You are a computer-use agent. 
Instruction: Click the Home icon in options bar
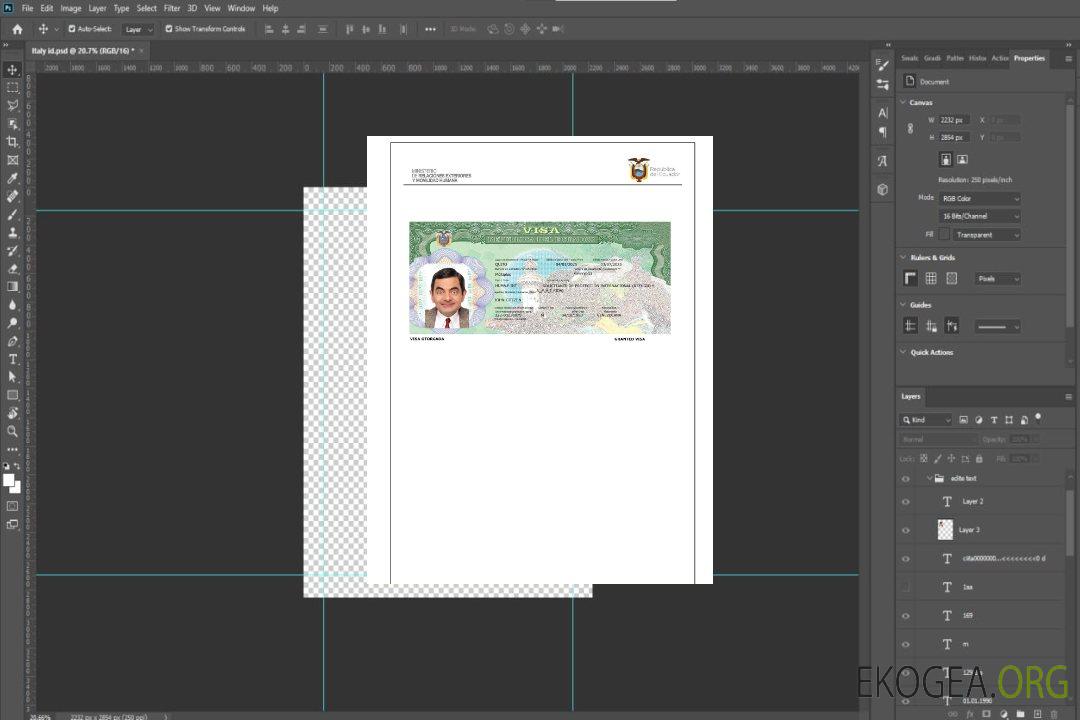click(x=17, y=29)
